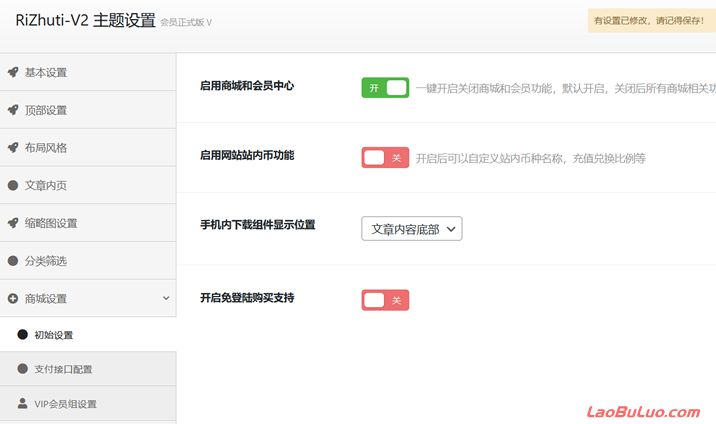Screen dimensions: 716x424
Task: Click the circle icon beside 文章内页
Action: 13,185
